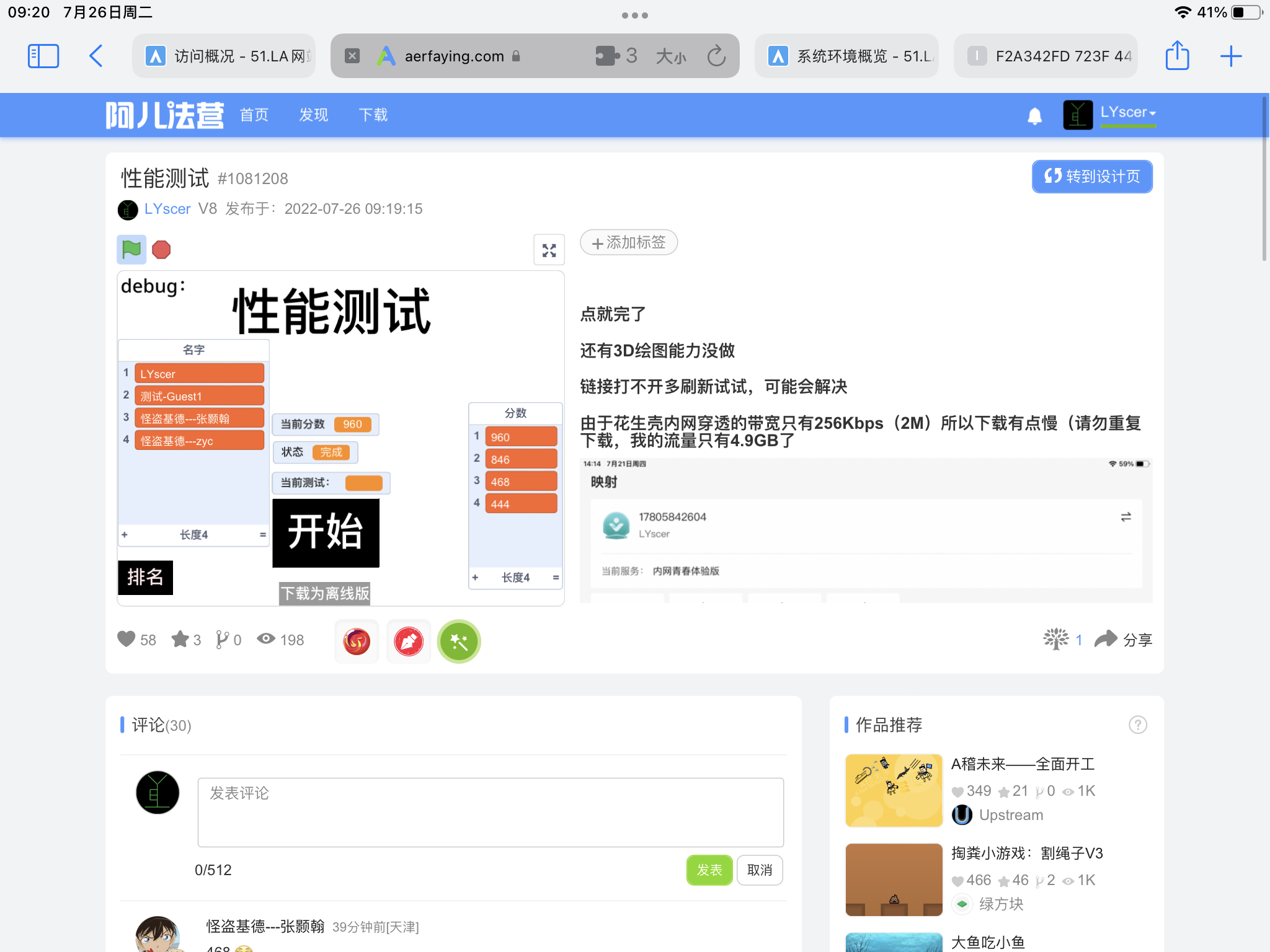Switch to the 访问概况 51.LA tab

point(224,56)
